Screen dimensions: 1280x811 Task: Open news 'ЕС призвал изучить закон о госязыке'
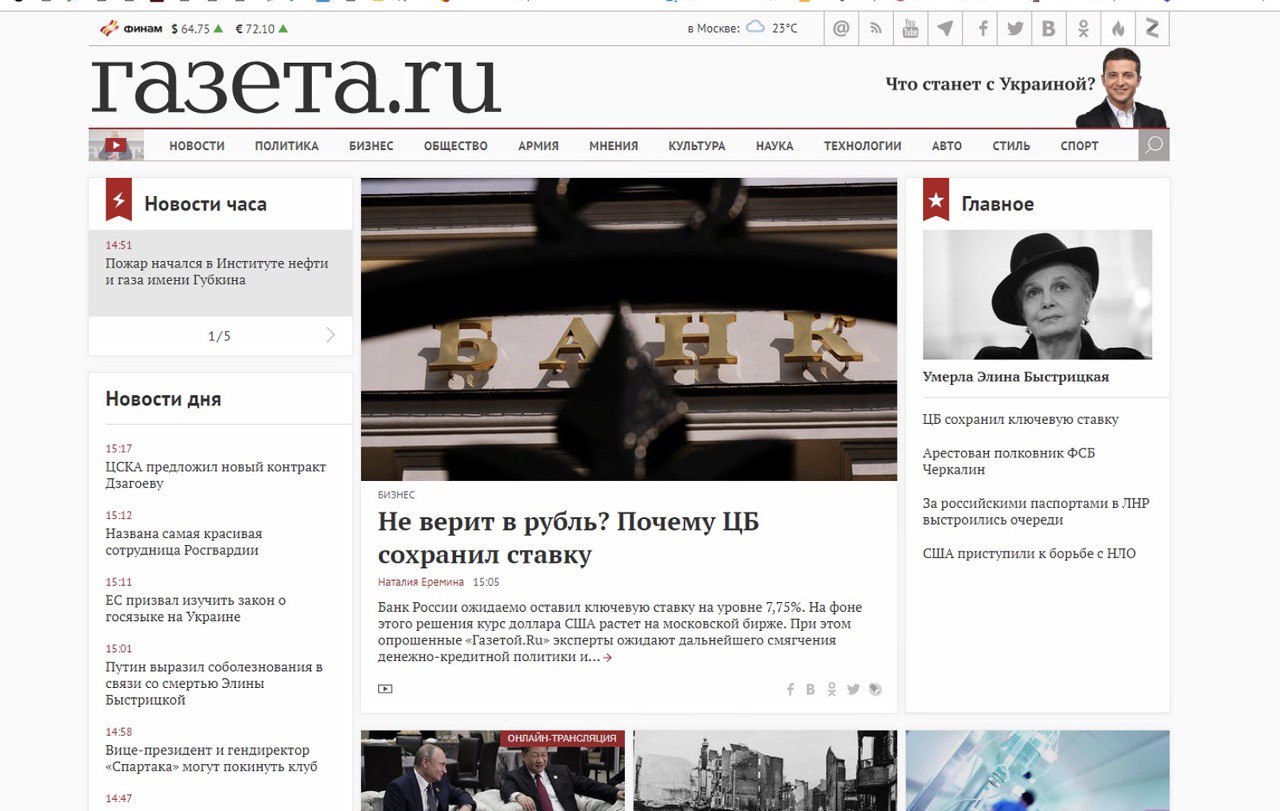pyautogui.click(x=196, y=609)
